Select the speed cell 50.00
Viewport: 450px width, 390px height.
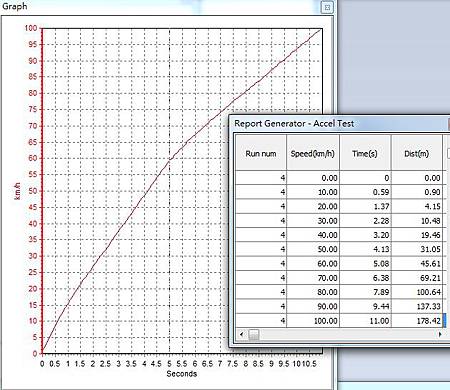313,249
